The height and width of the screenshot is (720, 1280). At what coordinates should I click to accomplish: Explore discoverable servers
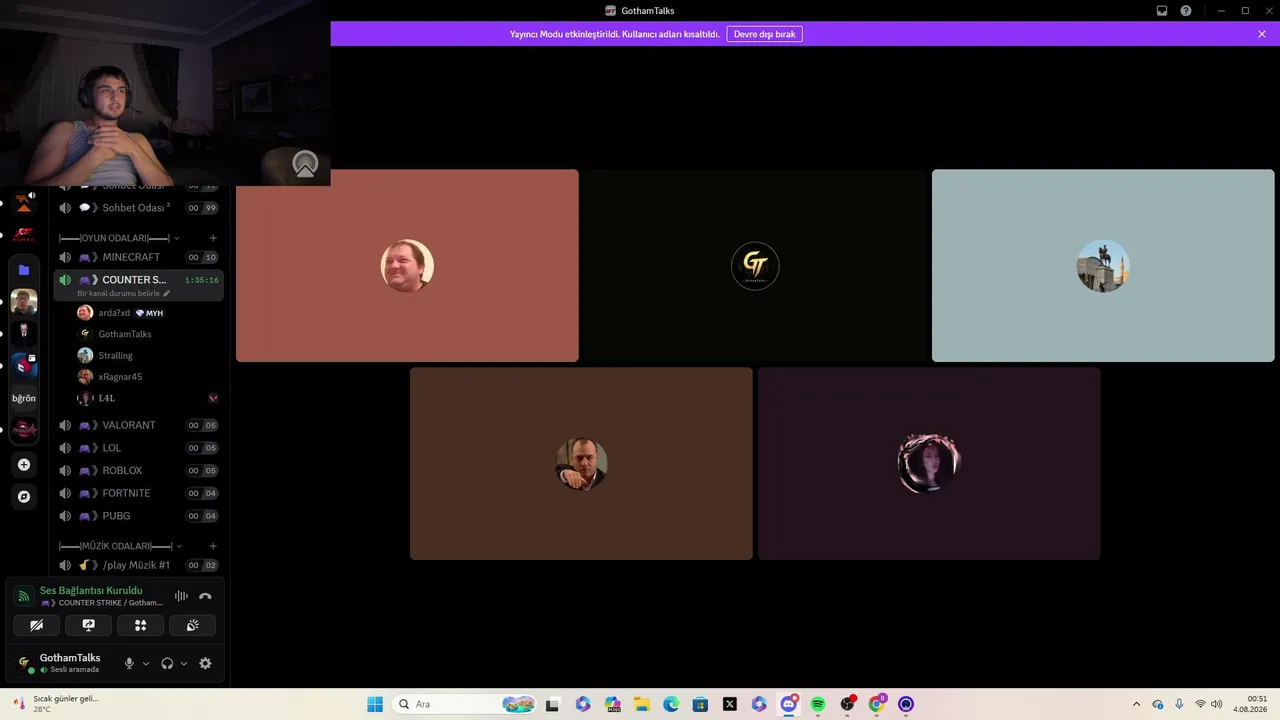point(24,496)
